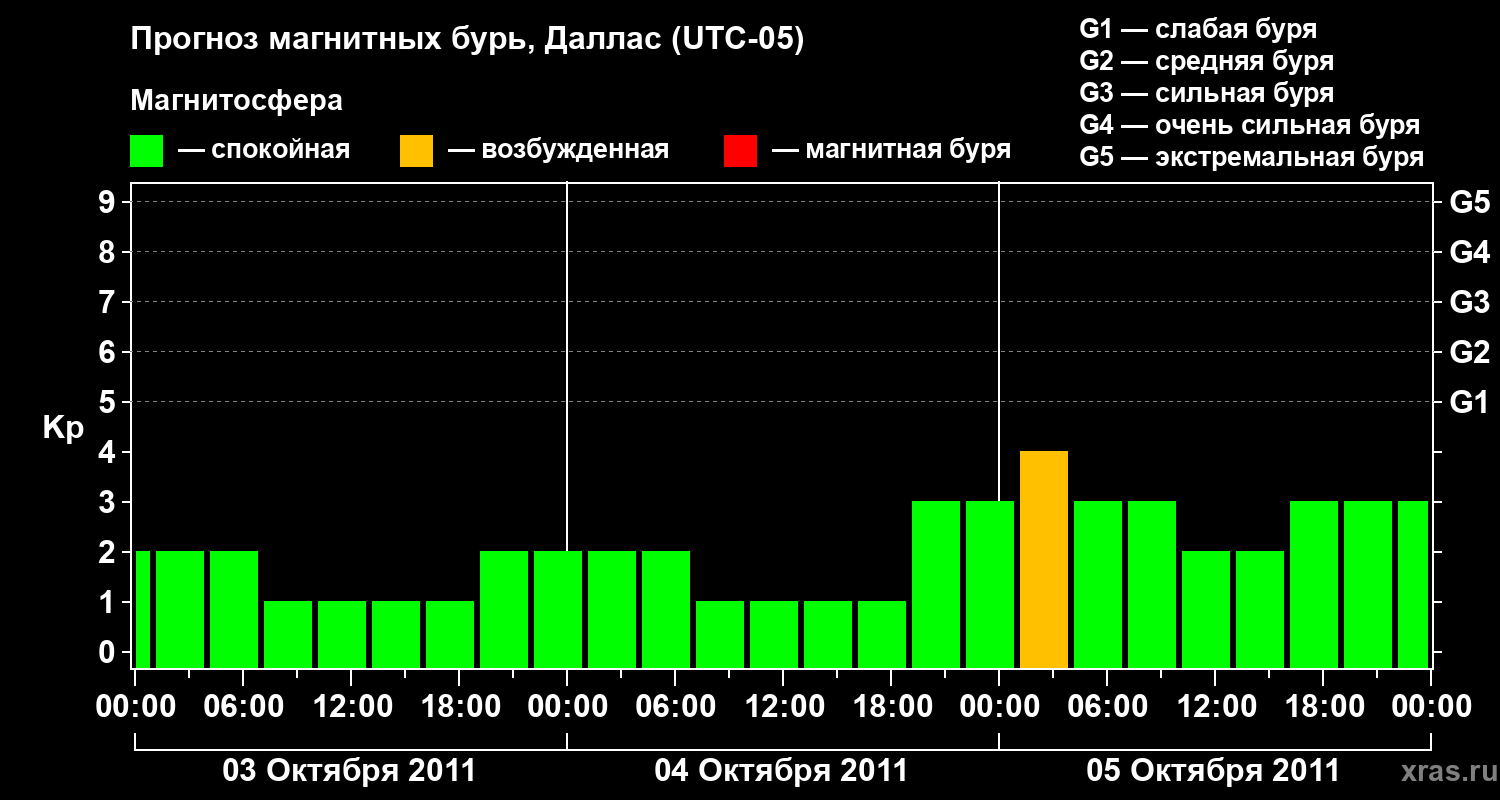Click the '— спокойная' legend label
This screenshot has width=1500, height=800.
pyautogui.click(x=264, y=151)
